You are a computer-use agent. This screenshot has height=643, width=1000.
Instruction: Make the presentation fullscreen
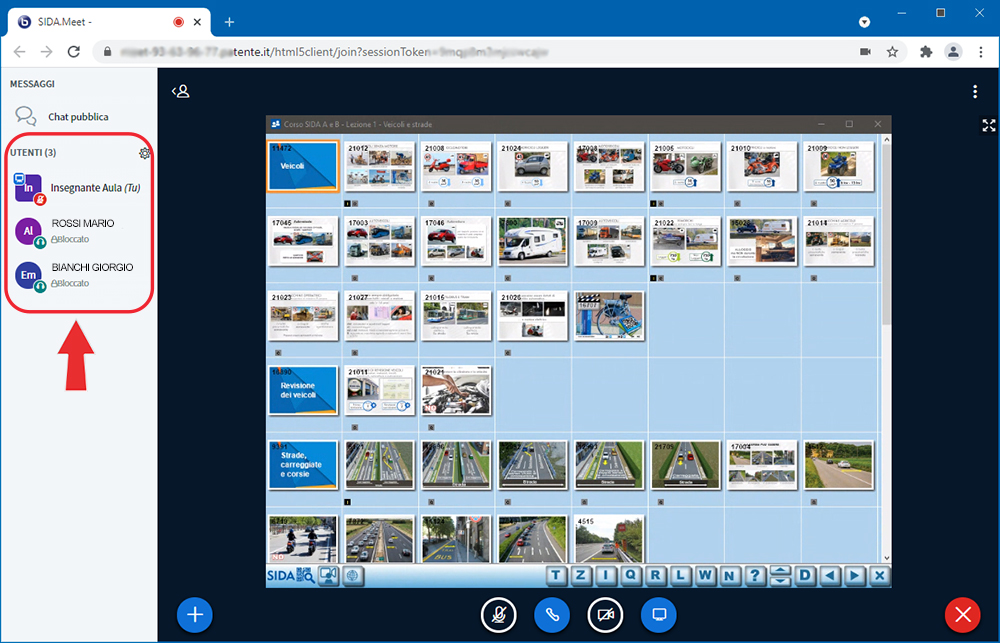(x=988, y=125)
